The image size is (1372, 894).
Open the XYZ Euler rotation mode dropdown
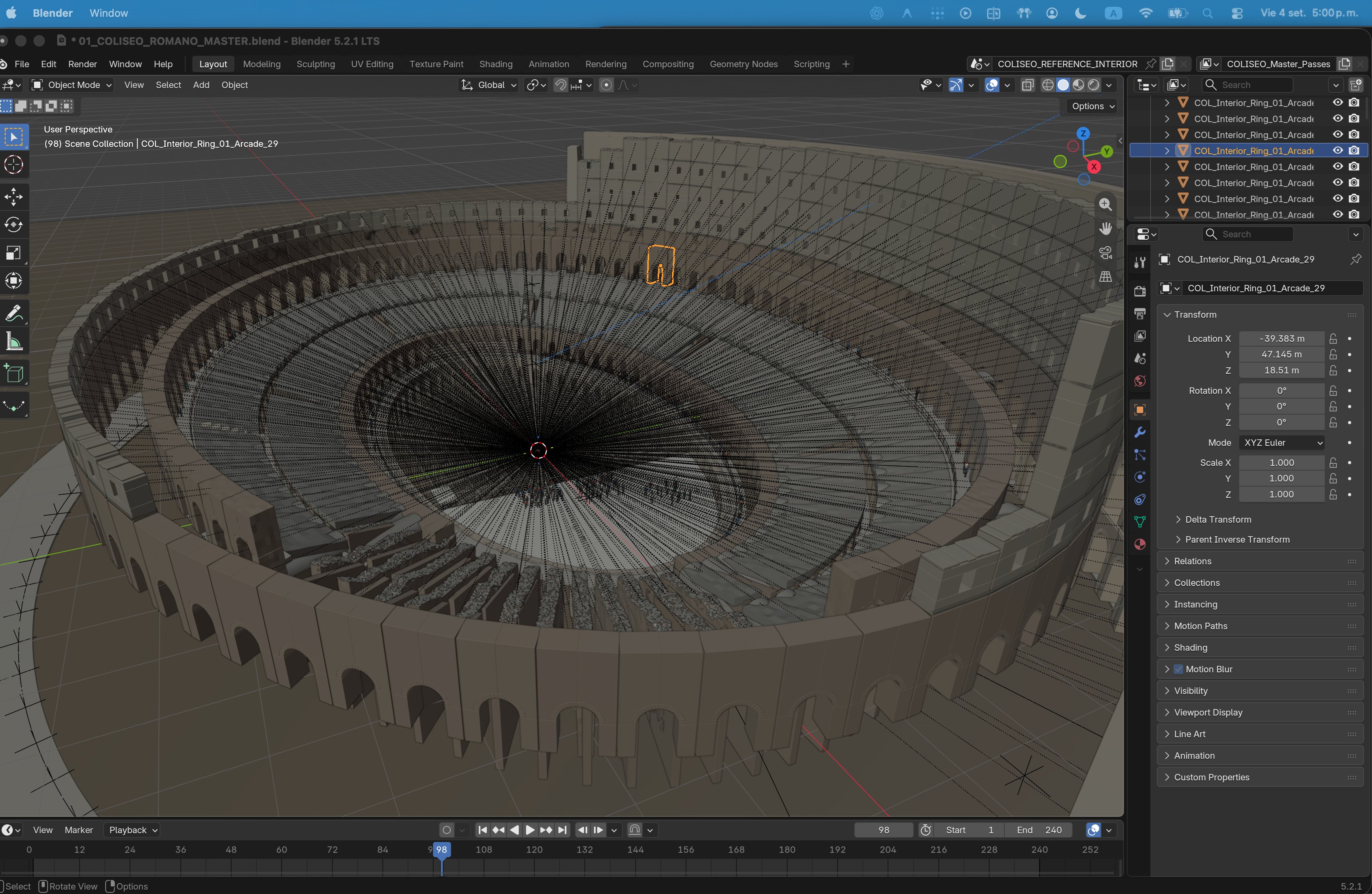(x=1282, y=442)
